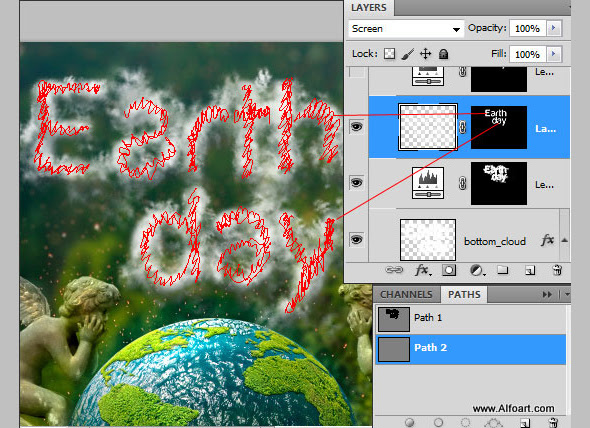The image size is (590, 428).
Task: Collapse the bottom_cloud layer effects arrow
Action: click(565, 240)
